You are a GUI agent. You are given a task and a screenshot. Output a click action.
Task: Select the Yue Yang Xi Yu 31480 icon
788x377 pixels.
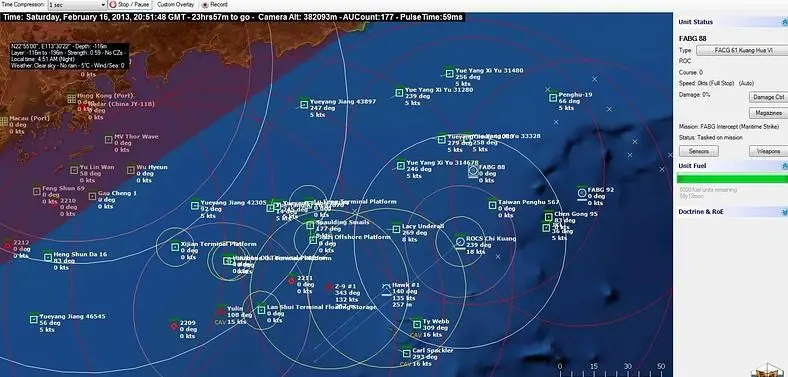tap(449, 73)
